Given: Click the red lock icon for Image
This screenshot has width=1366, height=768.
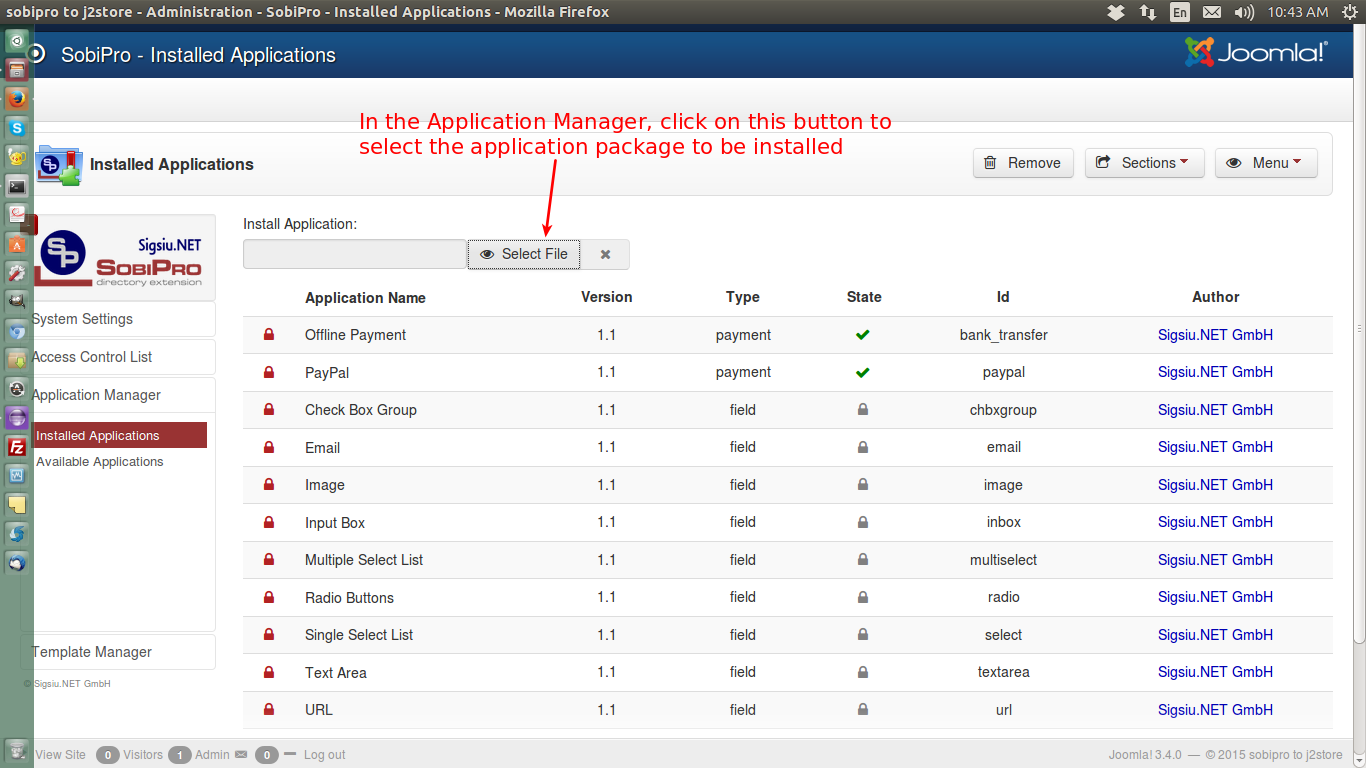Looking at the screenshot, I should (269, 485).
